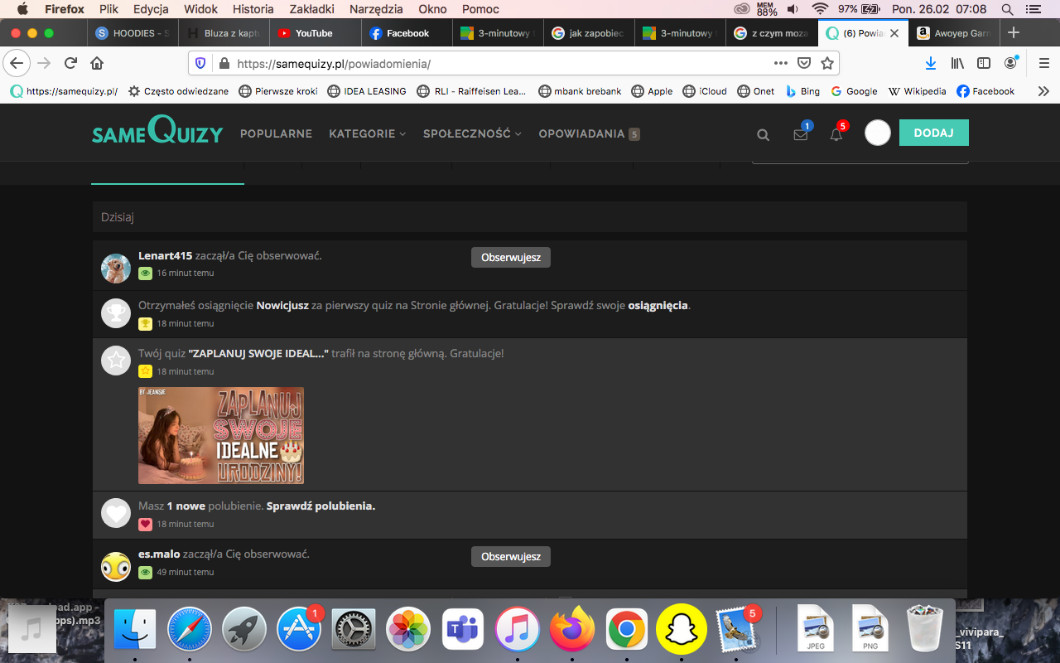Open the birthday quiz thumbnail image

(x=221, y=435)
